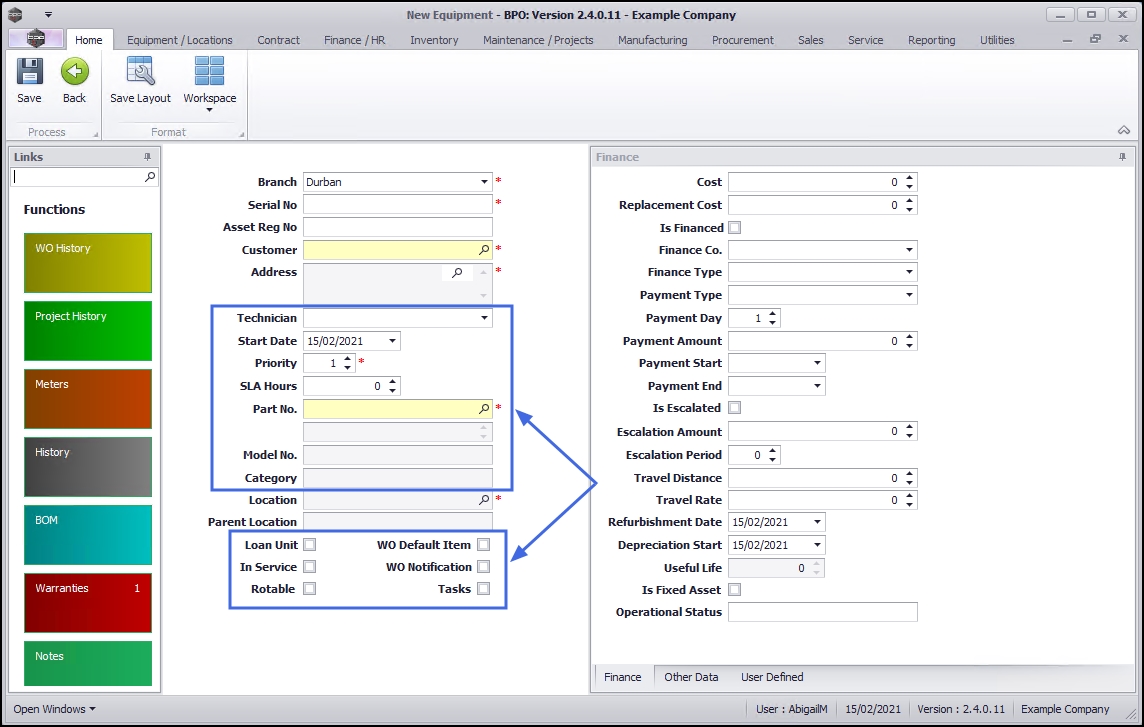Click the Save icon in ribbon

(29, 72)
